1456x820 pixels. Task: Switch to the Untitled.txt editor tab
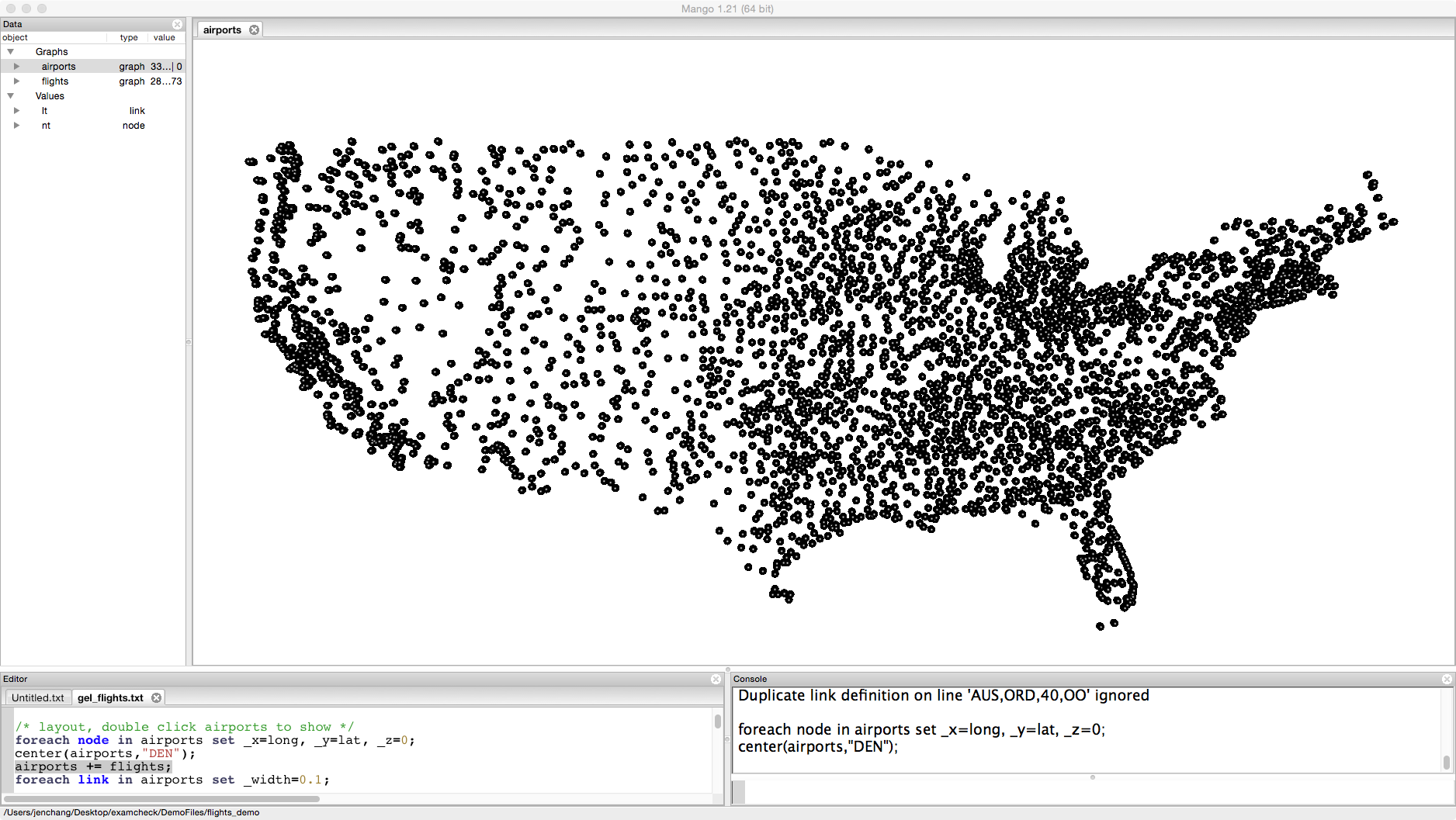(38, 697)
